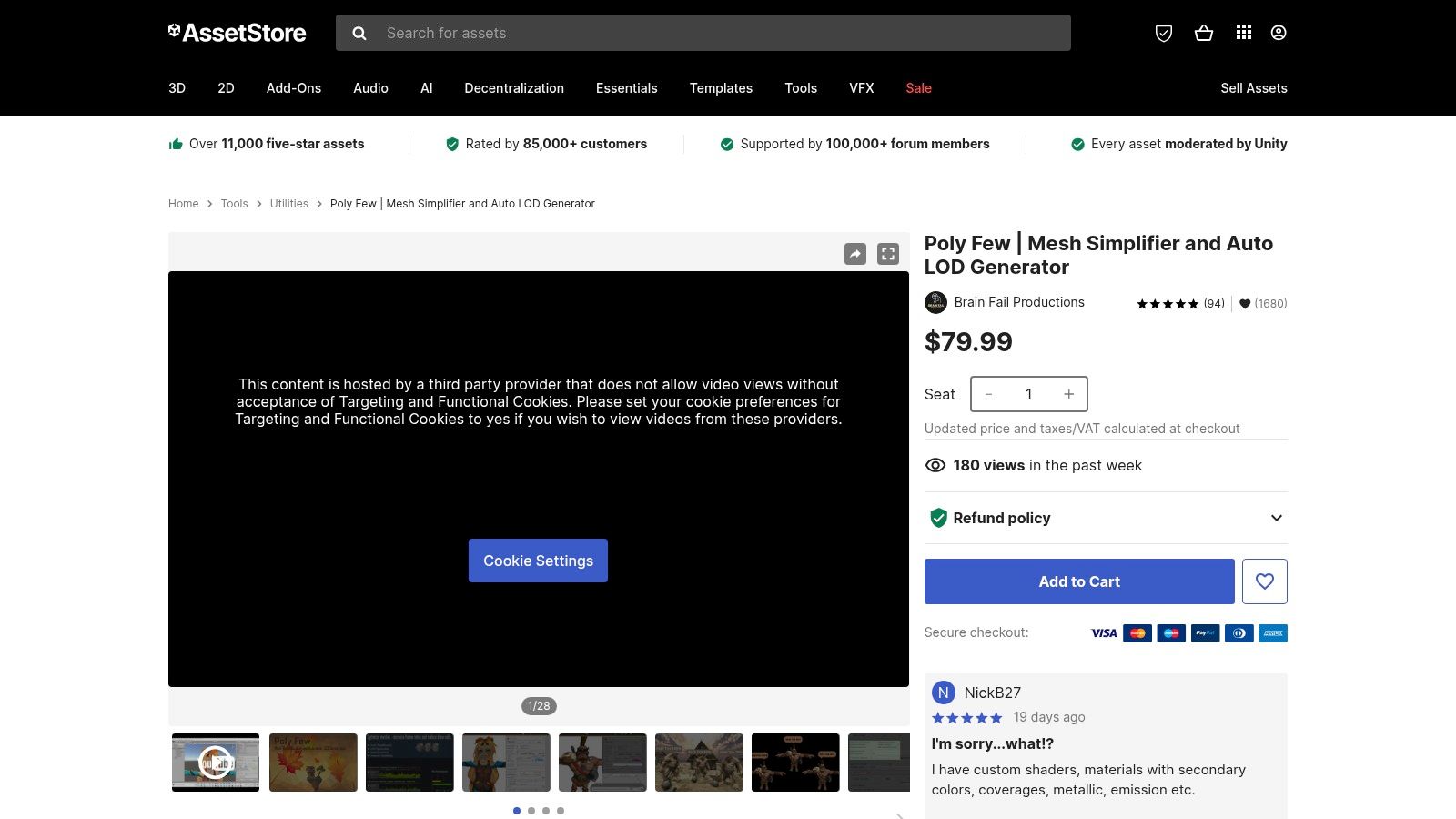Open the Add-Ons navigation menu
The image size is (1456, 819).
[293, 88]
